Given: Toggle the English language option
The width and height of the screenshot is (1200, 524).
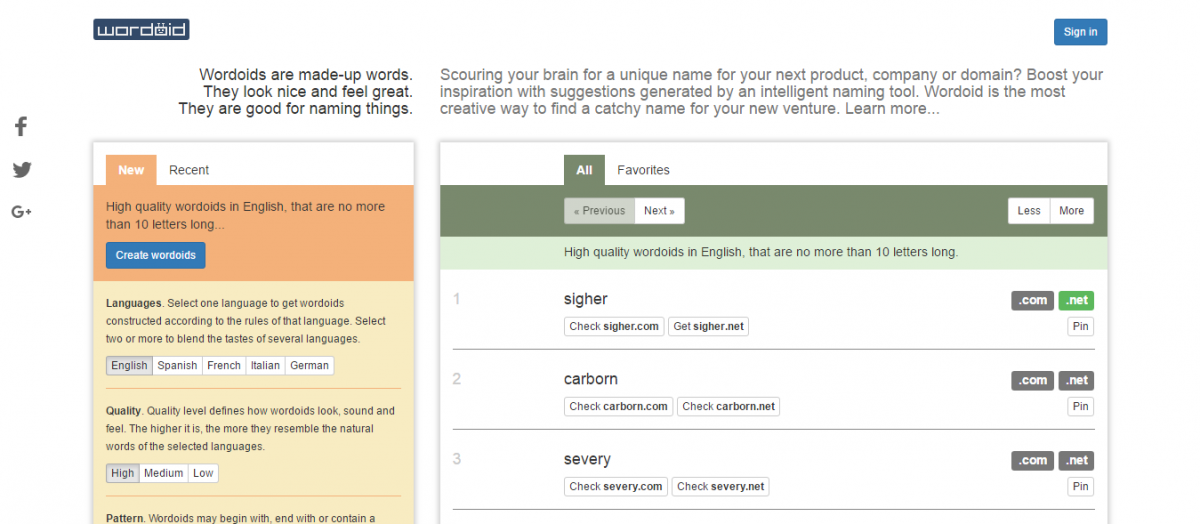Looking at the screenshot, I should click(x=129, y=366).
